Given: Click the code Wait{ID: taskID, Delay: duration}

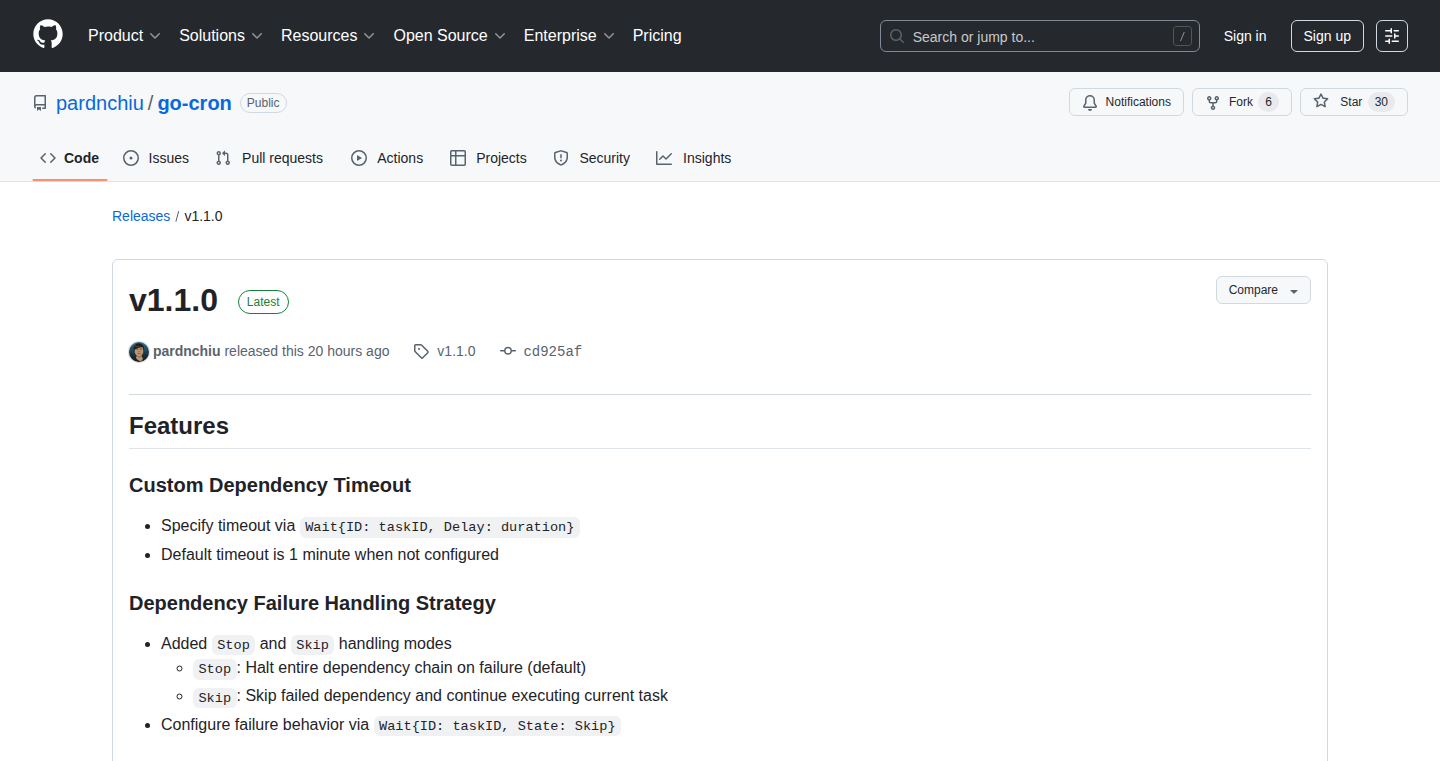Looking at the screenshot, I should click(x=440, y=527).
